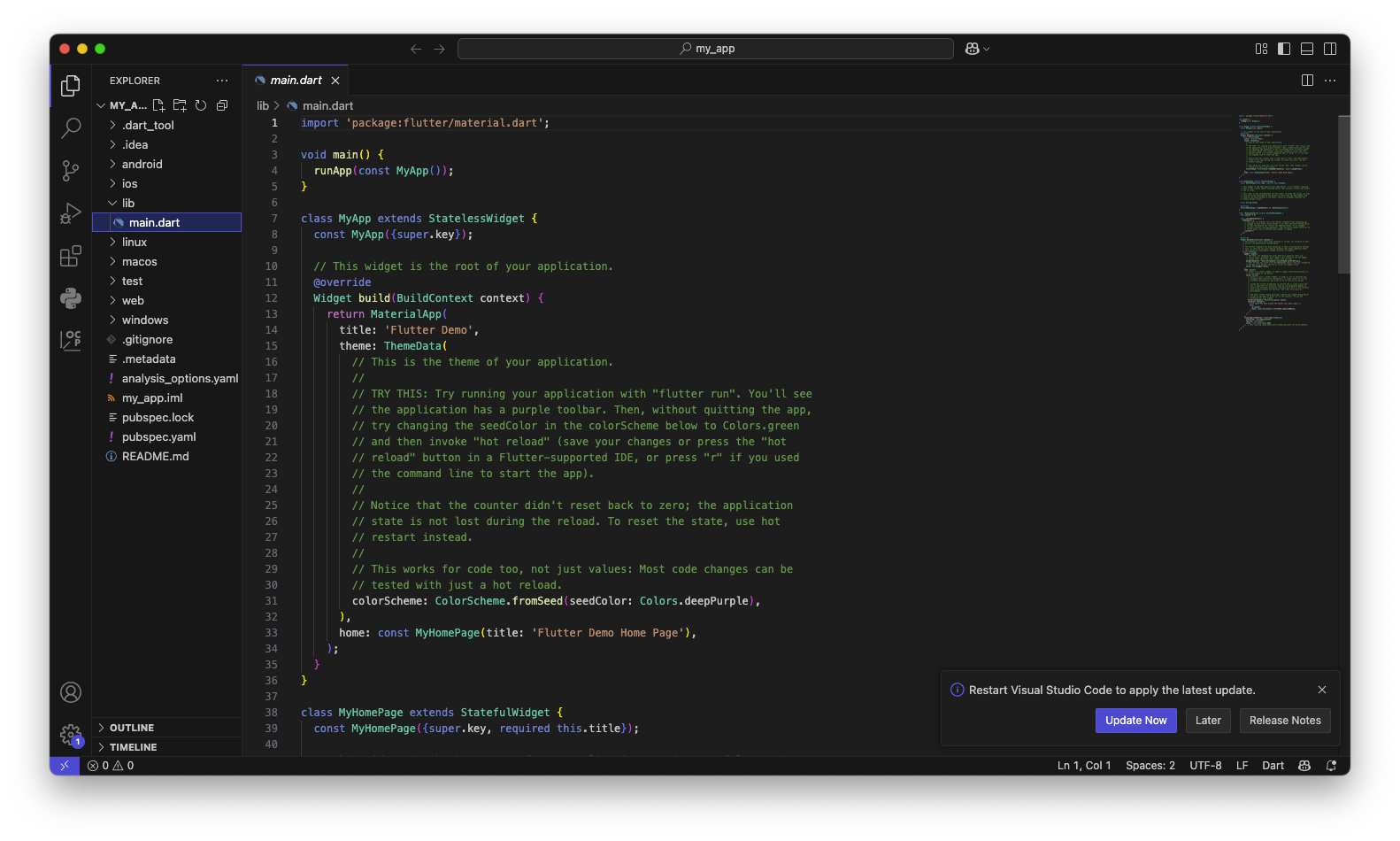Screen dimensions: 1400x841
Task: Toggle the bottom panel visibility
Action: pos(1307,49)
